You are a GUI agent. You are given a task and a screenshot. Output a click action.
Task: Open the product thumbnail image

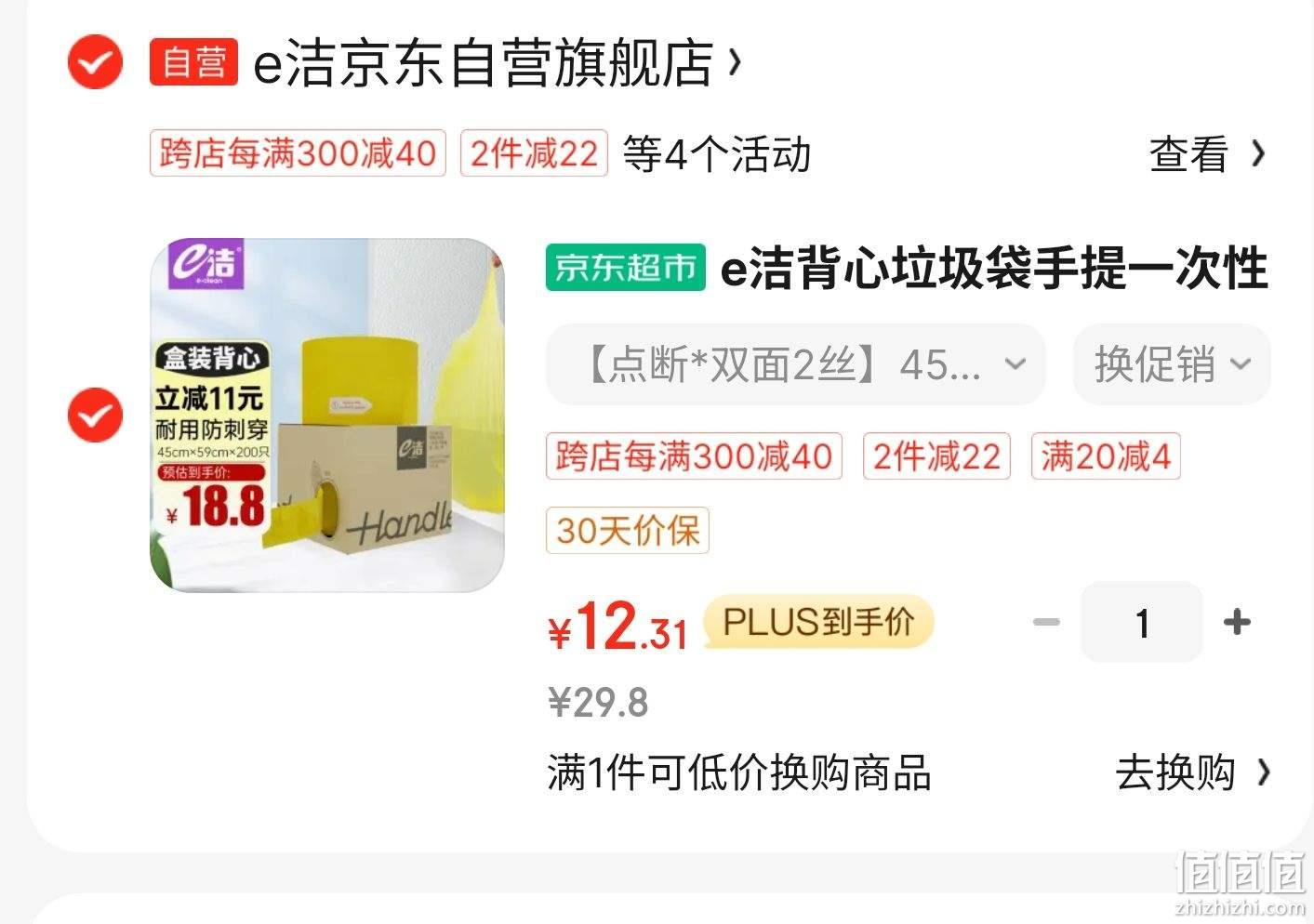pyautogui.click(x=327, y=415)
